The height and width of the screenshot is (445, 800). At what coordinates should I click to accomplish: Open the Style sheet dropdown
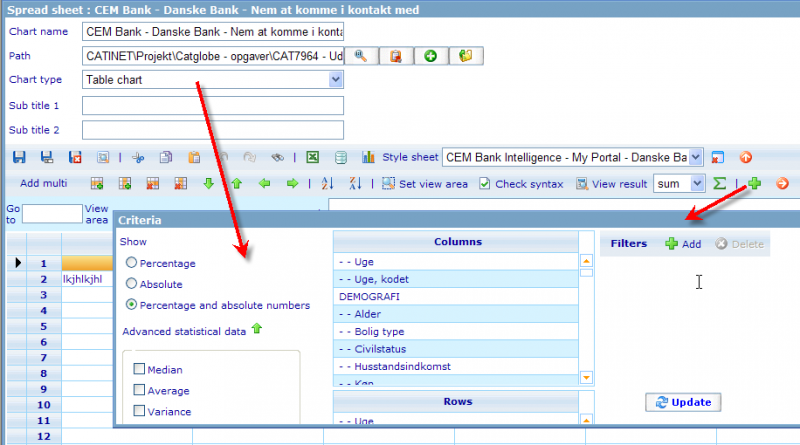tap(695, 157)
